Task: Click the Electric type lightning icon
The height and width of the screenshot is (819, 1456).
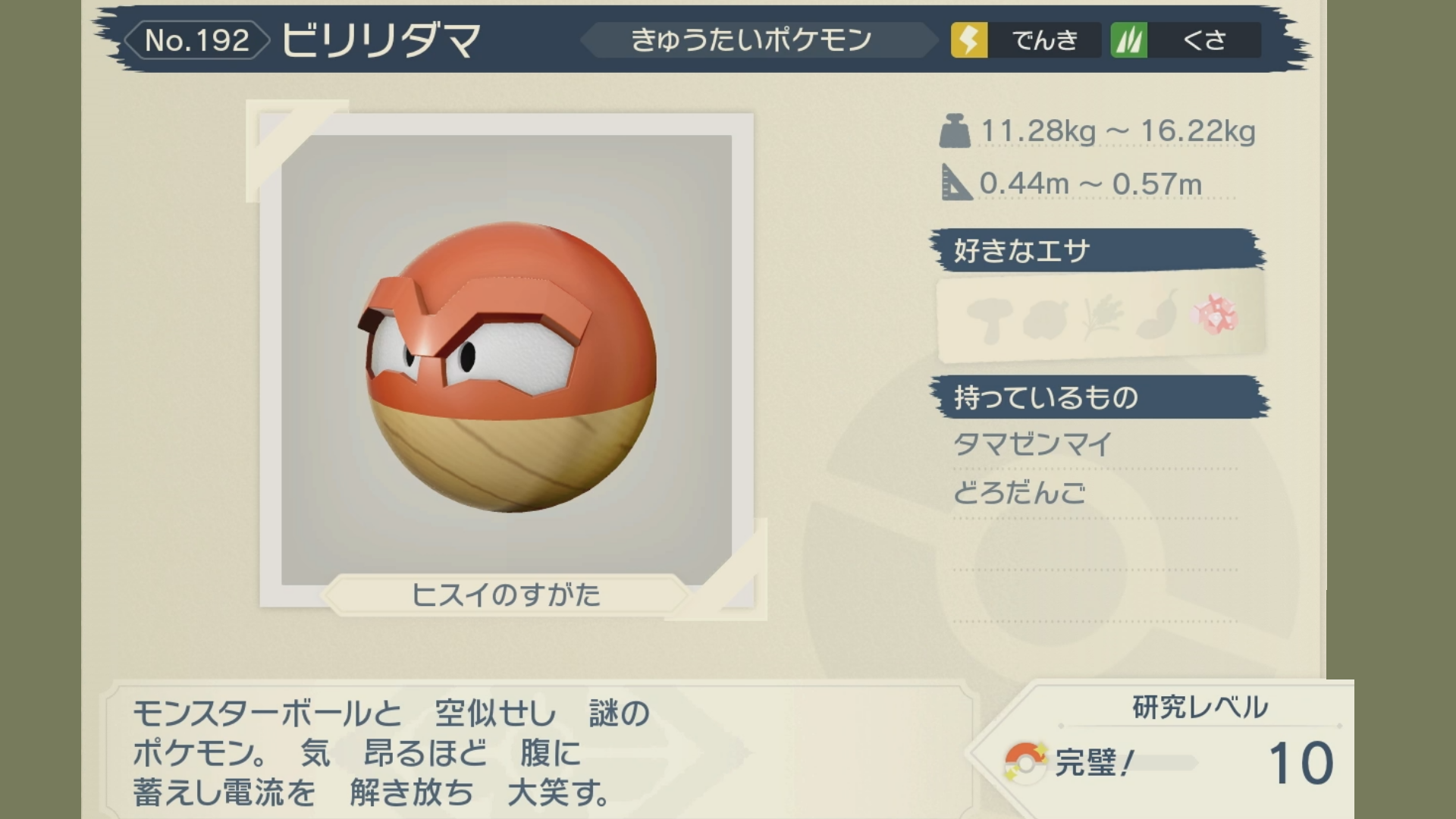Action: pos(969,39)
